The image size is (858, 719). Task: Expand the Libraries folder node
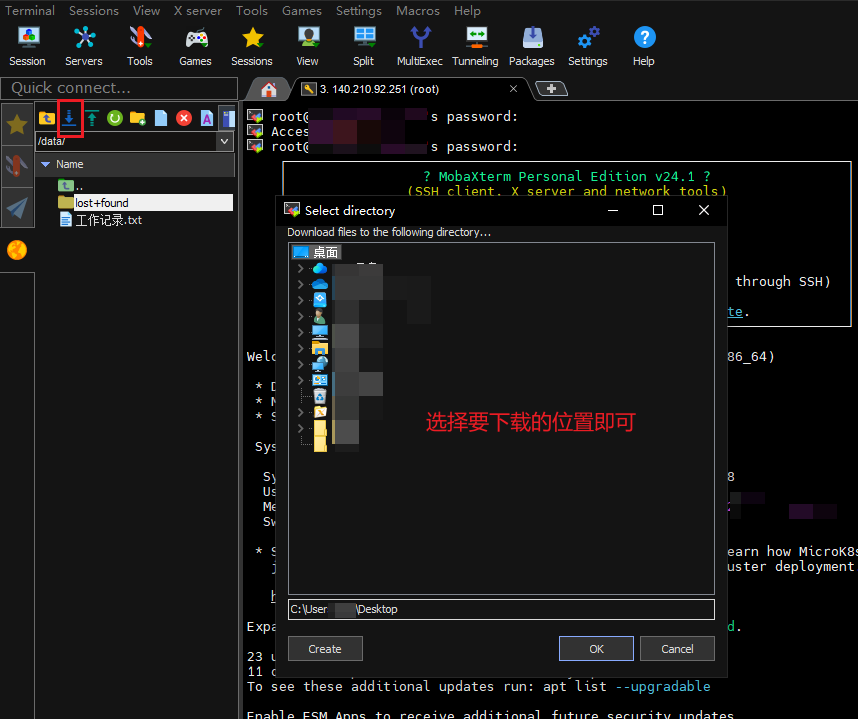click(x=300, y=348)
